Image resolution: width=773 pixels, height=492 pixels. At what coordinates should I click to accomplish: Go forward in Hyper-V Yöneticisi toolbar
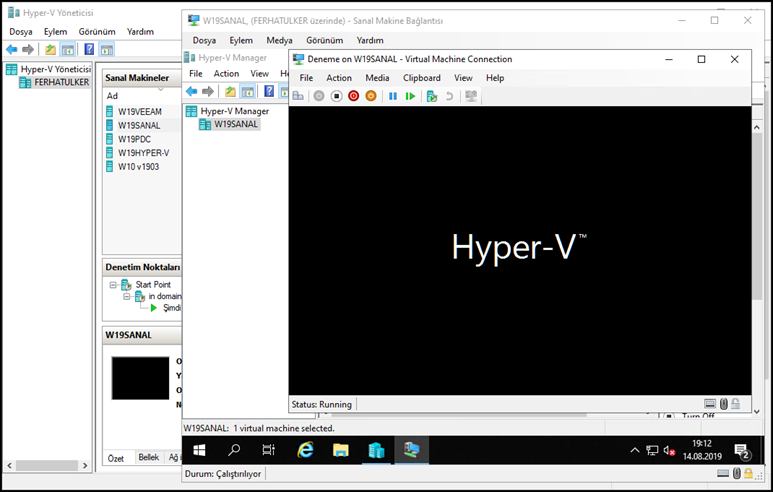(x=28, y=49)
